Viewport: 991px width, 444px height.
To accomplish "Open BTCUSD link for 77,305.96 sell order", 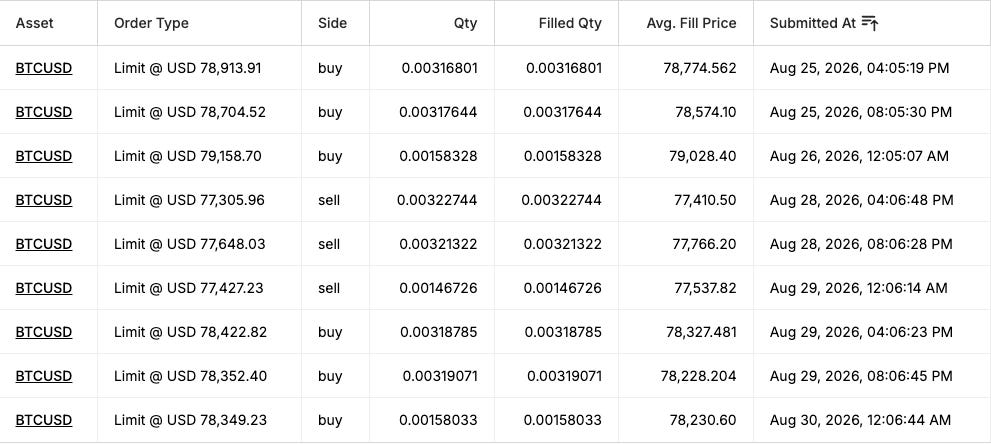I will point(44,200).
